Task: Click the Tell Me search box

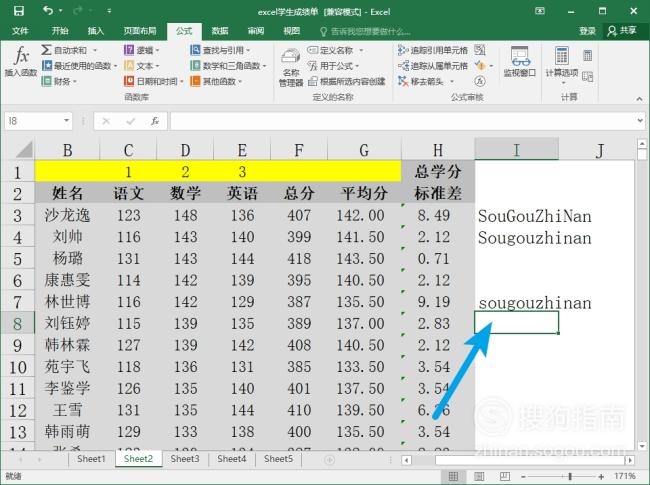Action: (365, 32)
